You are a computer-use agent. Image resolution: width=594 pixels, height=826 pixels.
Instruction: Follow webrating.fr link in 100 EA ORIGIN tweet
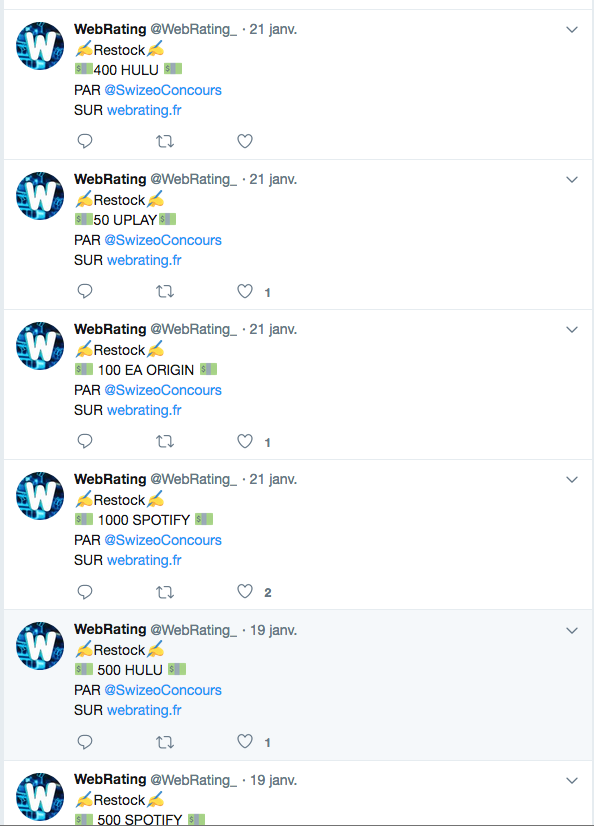[144, 410]
